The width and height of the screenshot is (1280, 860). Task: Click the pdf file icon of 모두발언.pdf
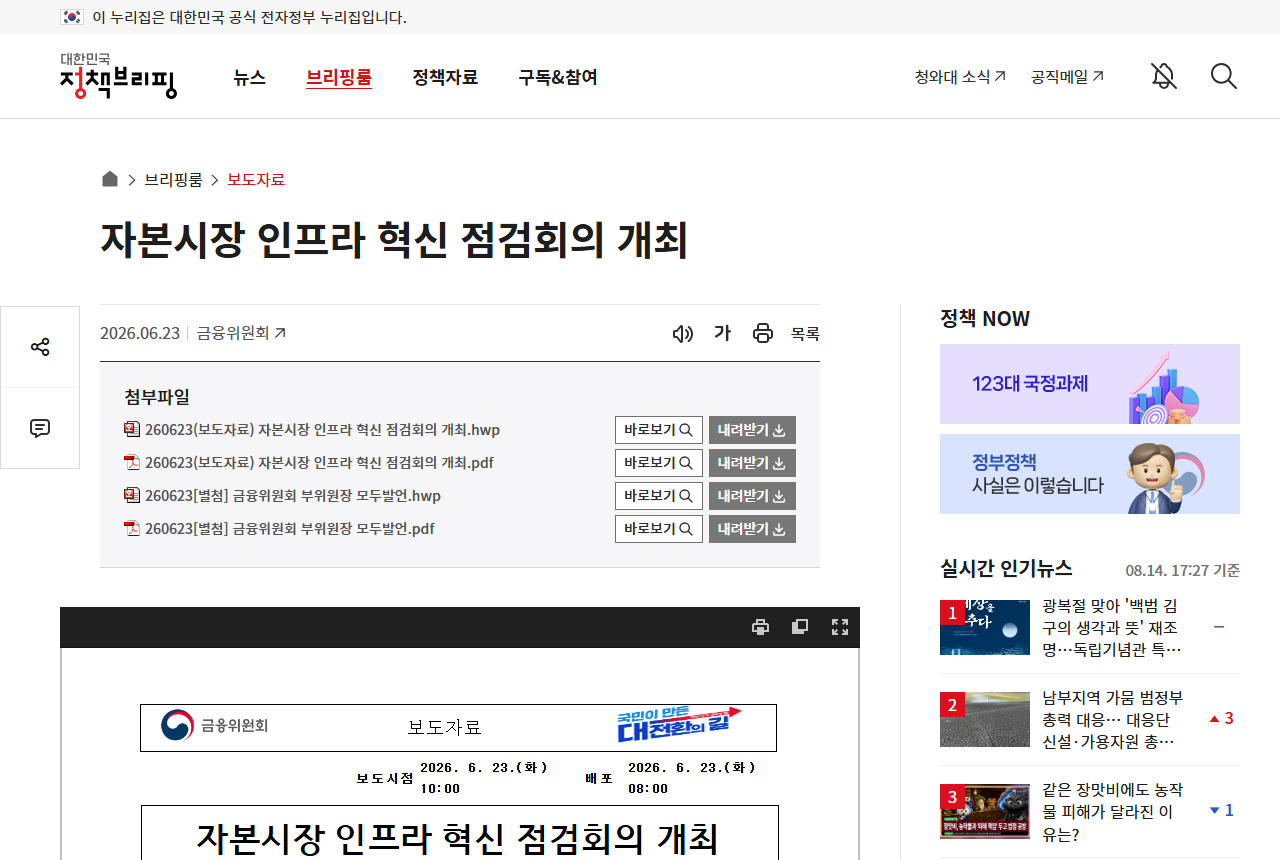point(132,528)
